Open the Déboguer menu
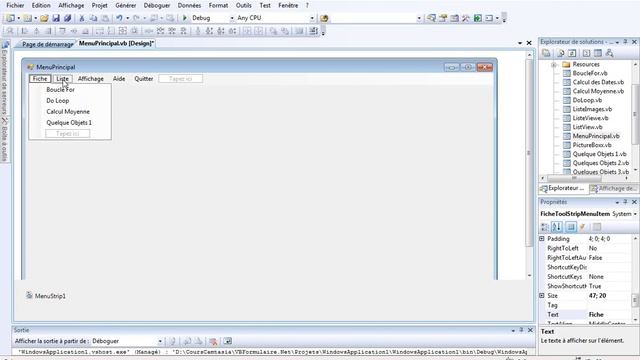Image resolution: width=640 pixels, height=360 pixels. click(157, 5)
